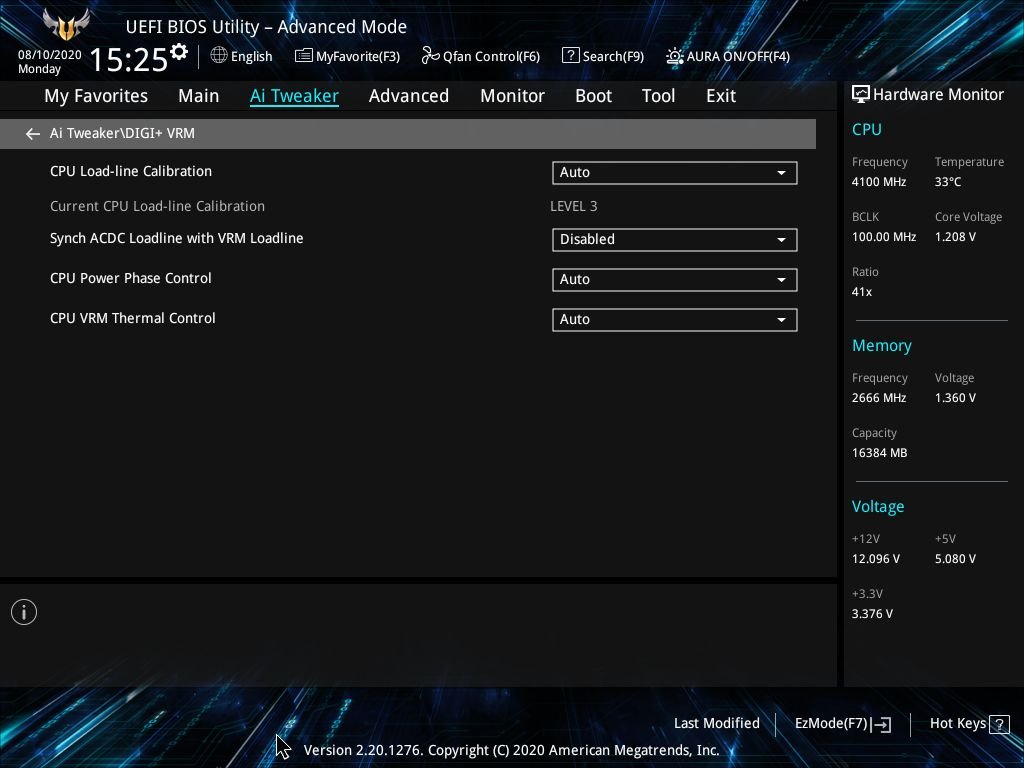The image size is (1024, 768).
Task: Launch Qfan Control(F6)
Action: coord(481,56)
